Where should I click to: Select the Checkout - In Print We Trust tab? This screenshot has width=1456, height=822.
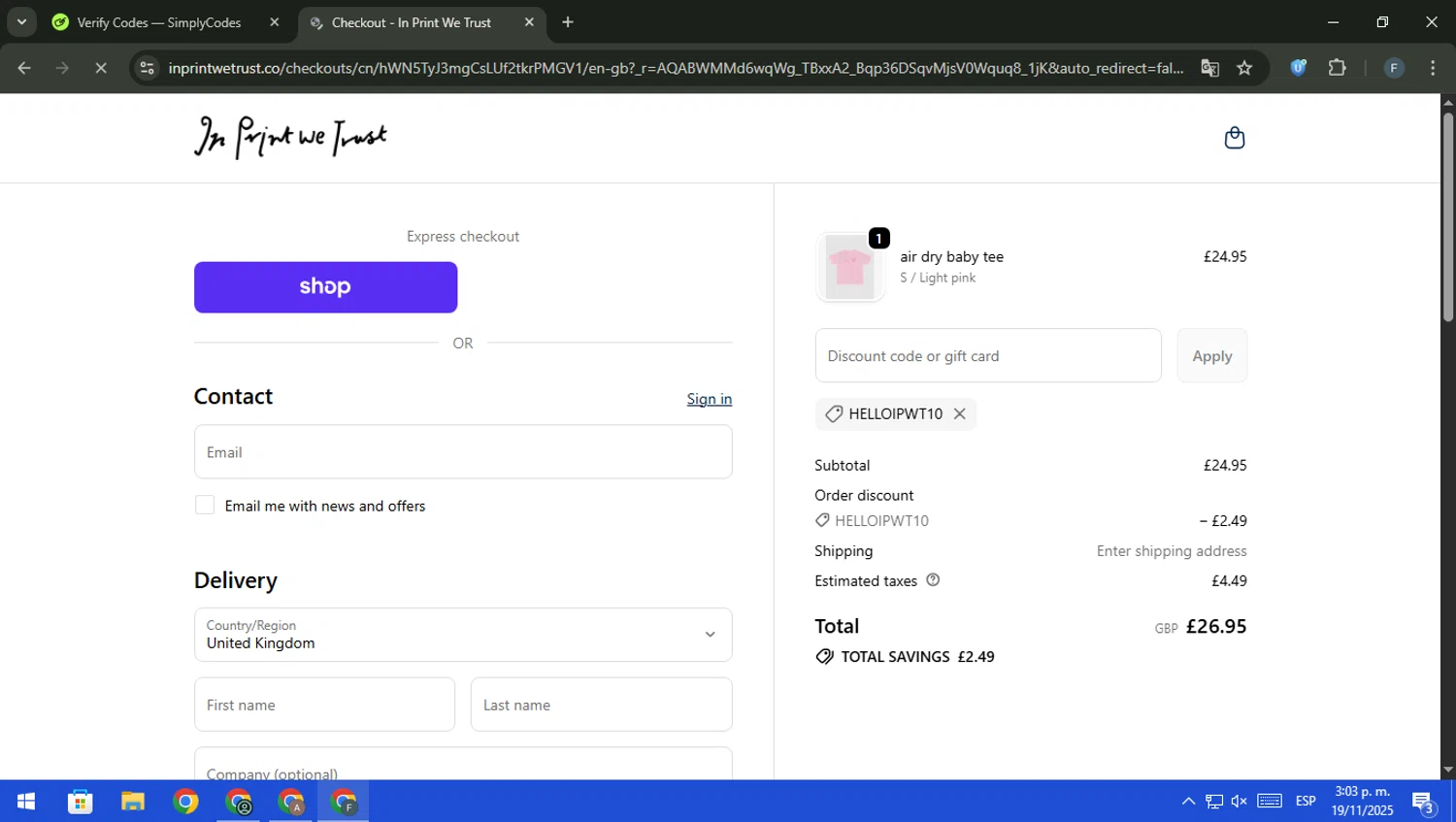click(x=422, y=22)
